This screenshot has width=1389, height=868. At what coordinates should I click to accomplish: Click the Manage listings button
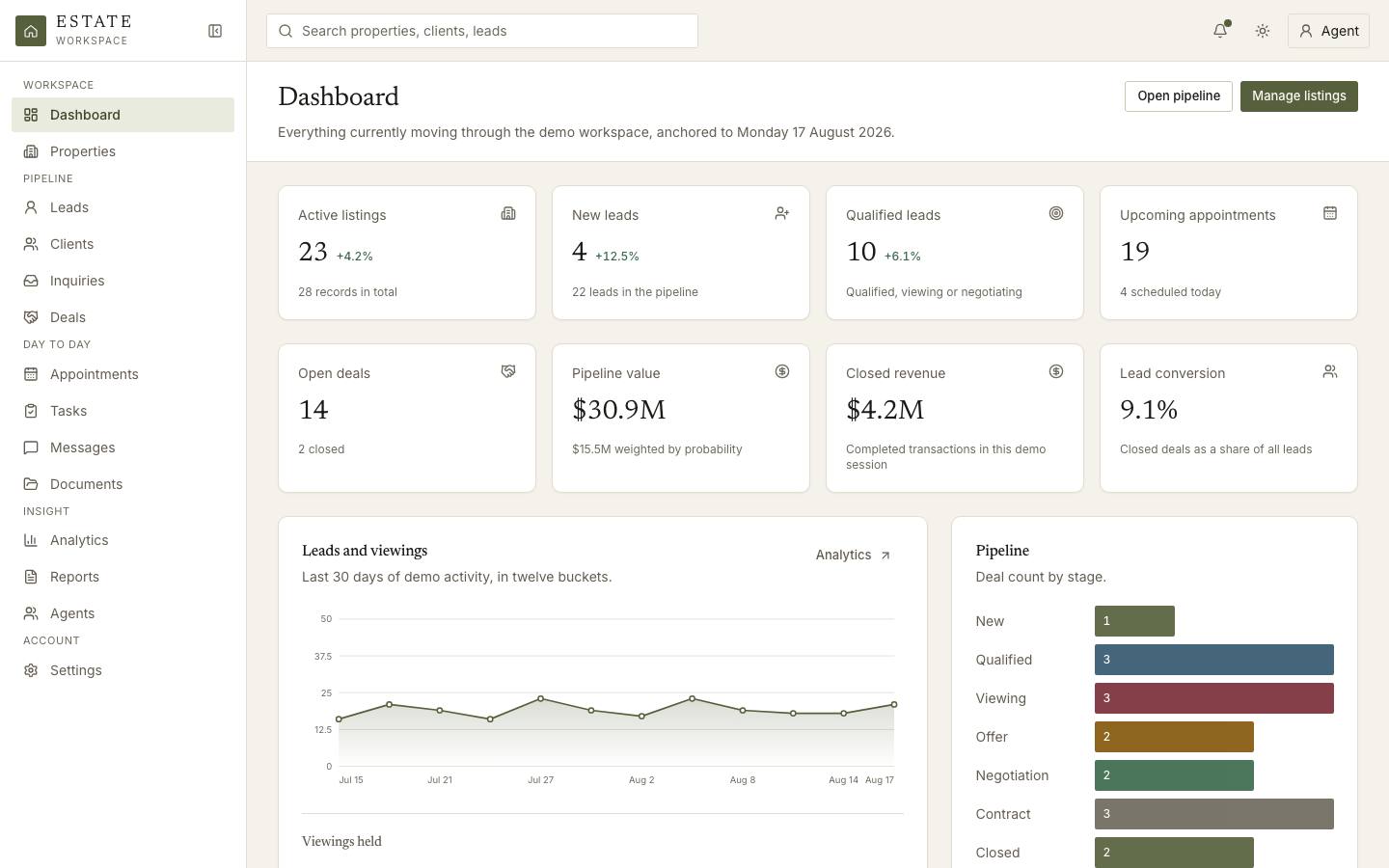click(1299, 96)
